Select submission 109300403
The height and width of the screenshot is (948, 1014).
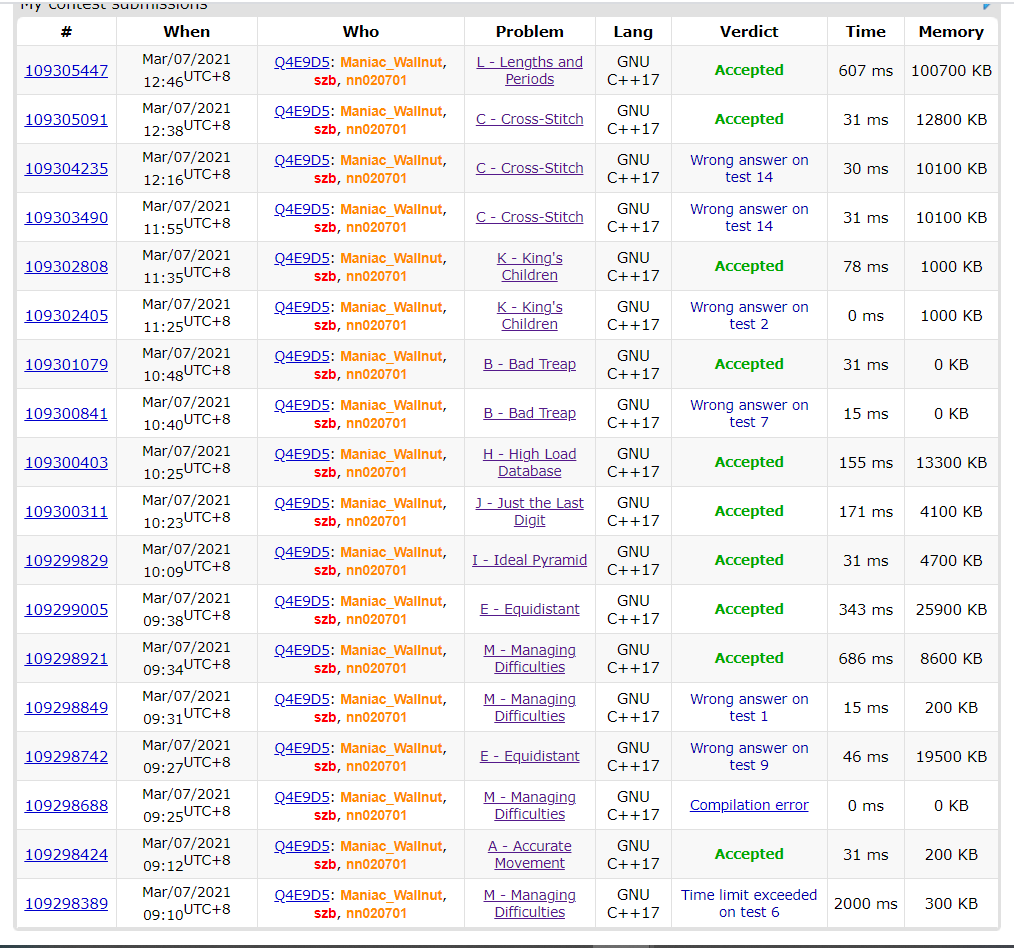66,463
